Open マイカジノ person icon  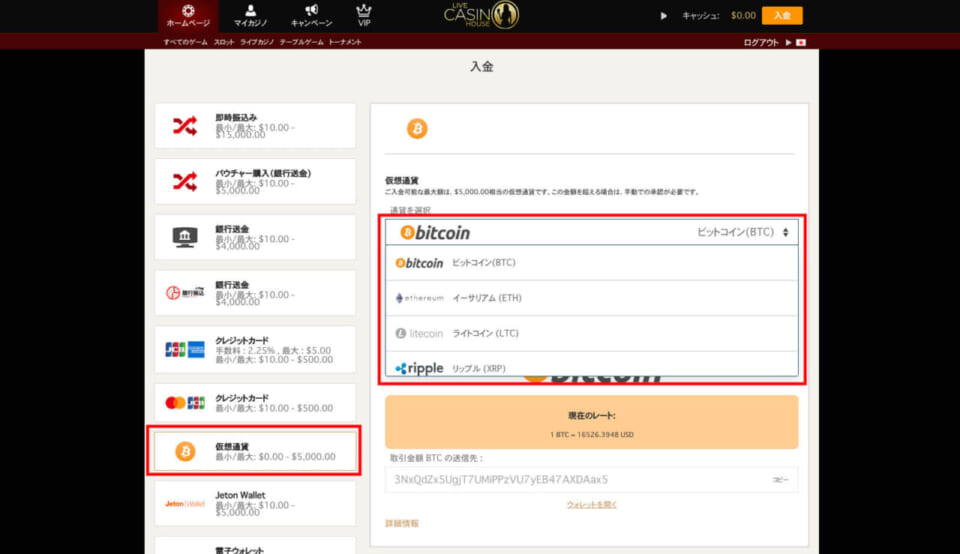tap(250, 16)
